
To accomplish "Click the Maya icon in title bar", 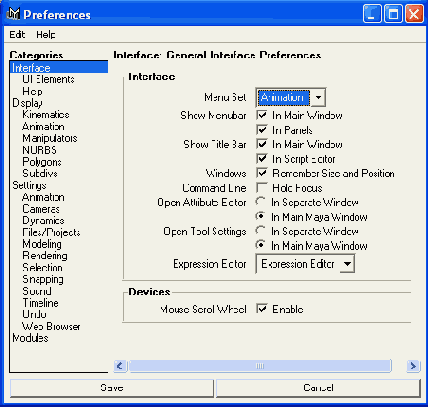I will [x=14, y=14].
